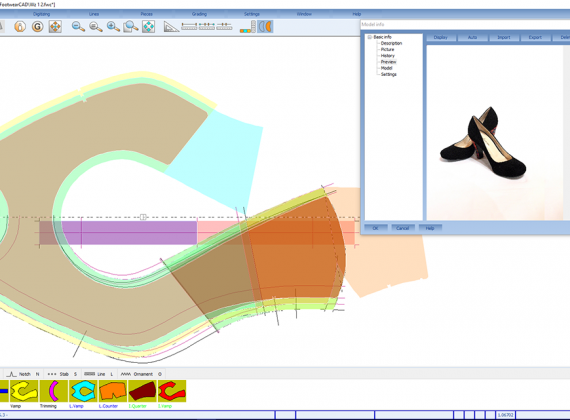Select the Notch marker tool
This screenshot has height=420, width=570.
23,374
